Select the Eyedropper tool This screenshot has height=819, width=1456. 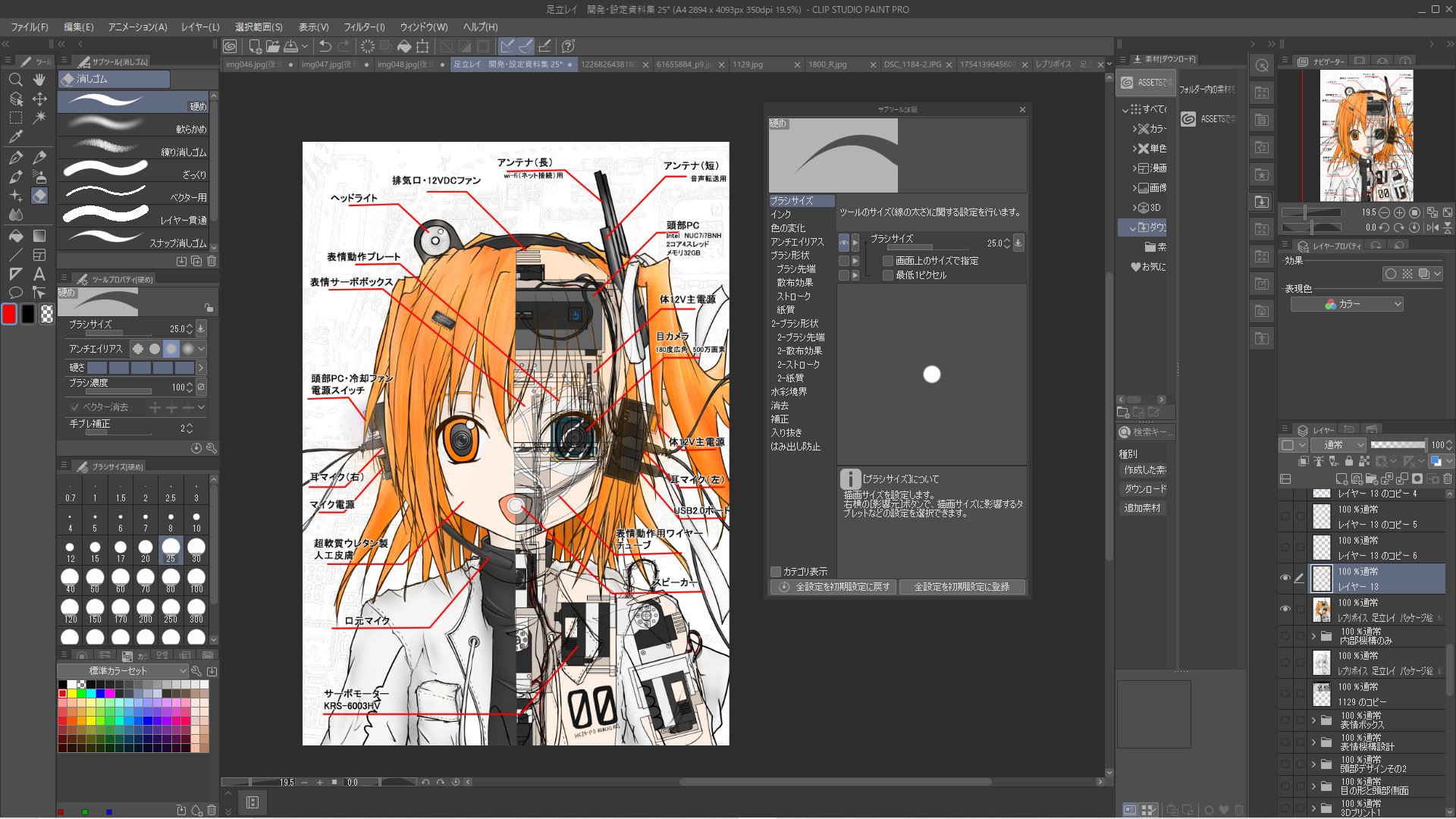[x=15, y=137]
